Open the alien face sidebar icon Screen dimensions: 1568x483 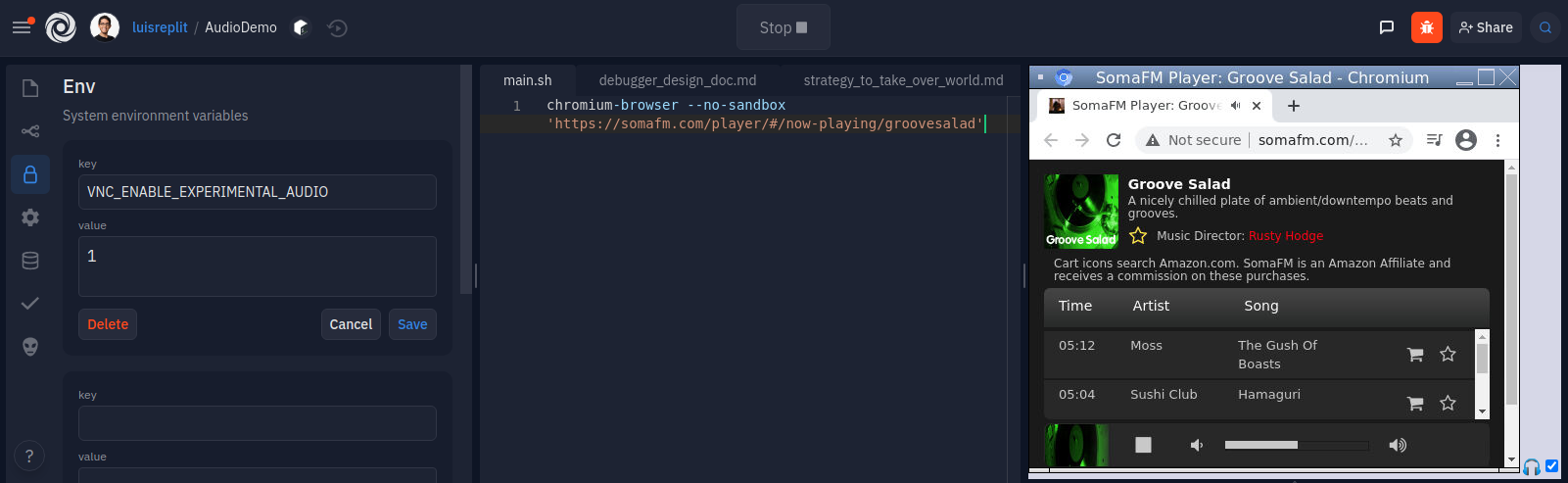point(30,347)
